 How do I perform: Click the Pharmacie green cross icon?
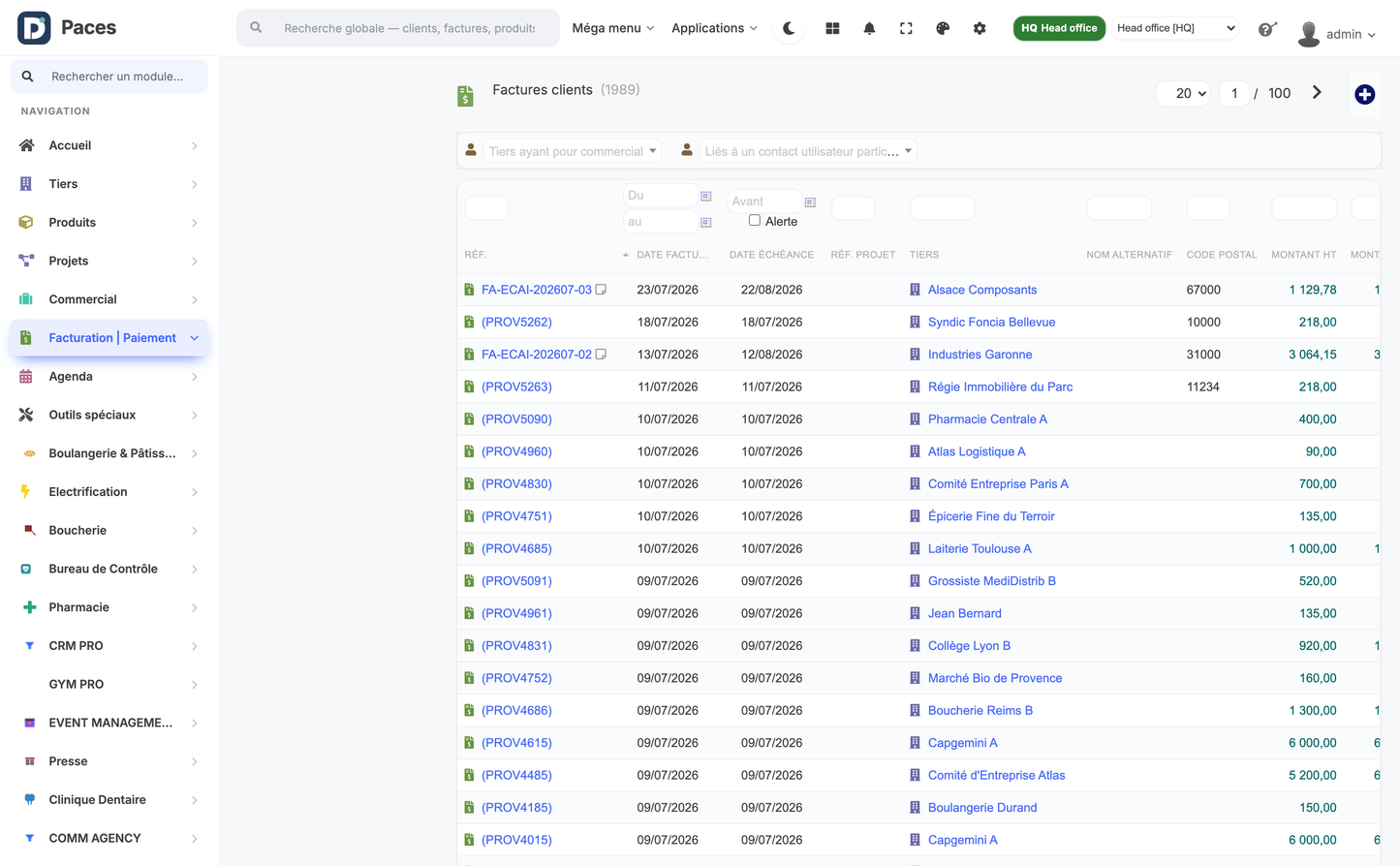[x=29, y=607]
